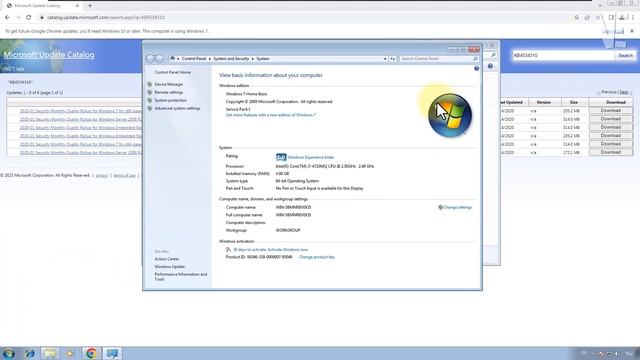The image size is (640, 360).
Task: Bookmark this page with the star
Action: tap(598, 18)
